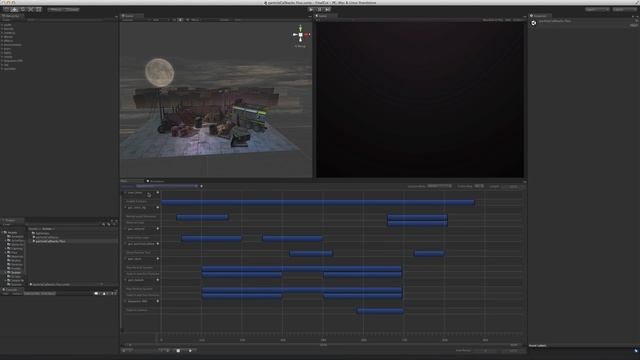Select the Rotate tool in Unity toolbar
Viewport: 640px width, 360px height.
tap(22, 9)
